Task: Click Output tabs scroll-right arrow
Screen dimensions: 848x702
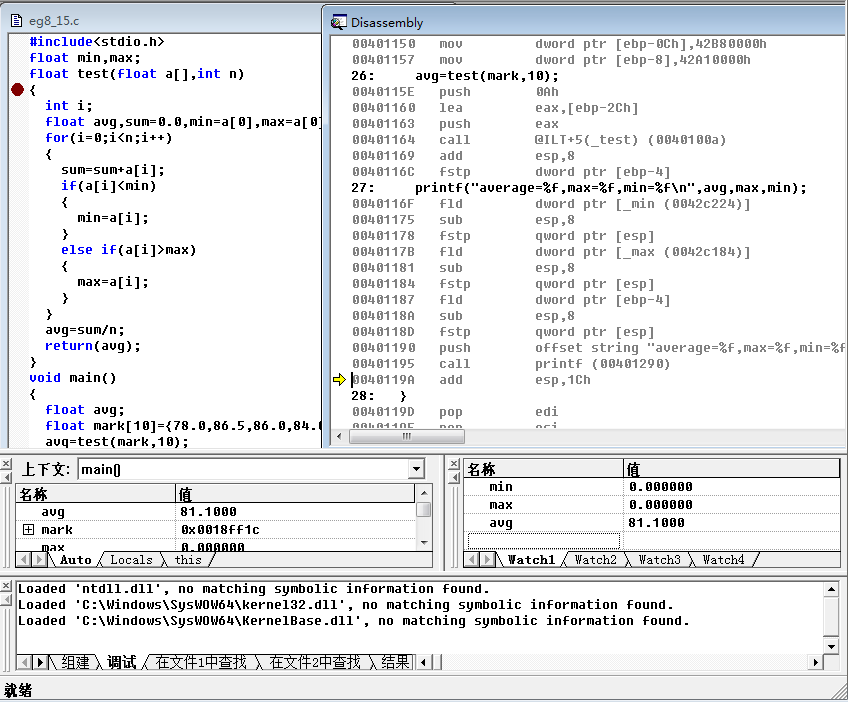Action: [x=39, y=662]
